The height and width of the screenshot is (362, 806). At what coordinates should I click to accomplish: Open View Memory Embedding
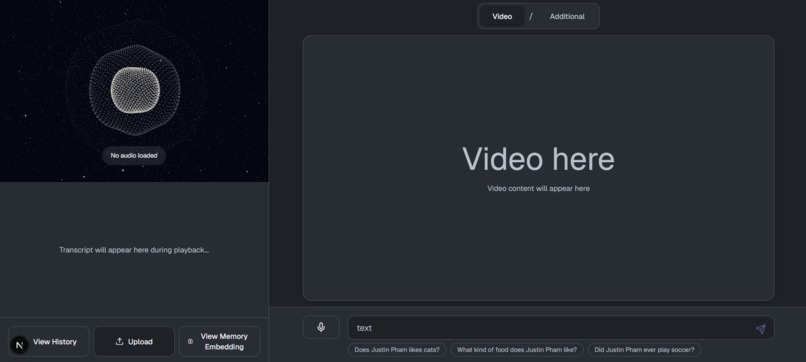click(x=219, y=341)
